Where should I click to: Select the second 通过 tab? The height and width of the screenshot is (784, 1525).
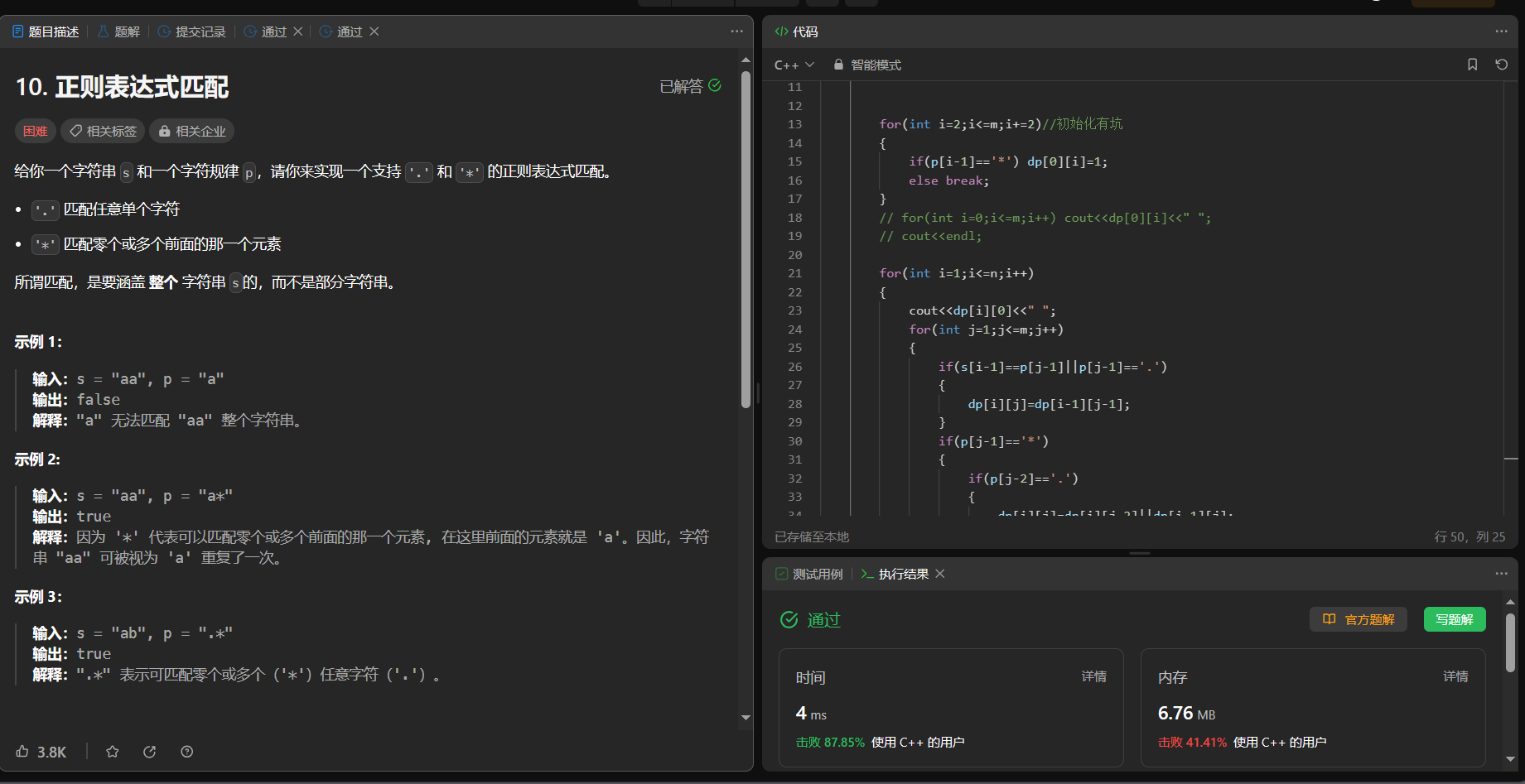(341, 31)
